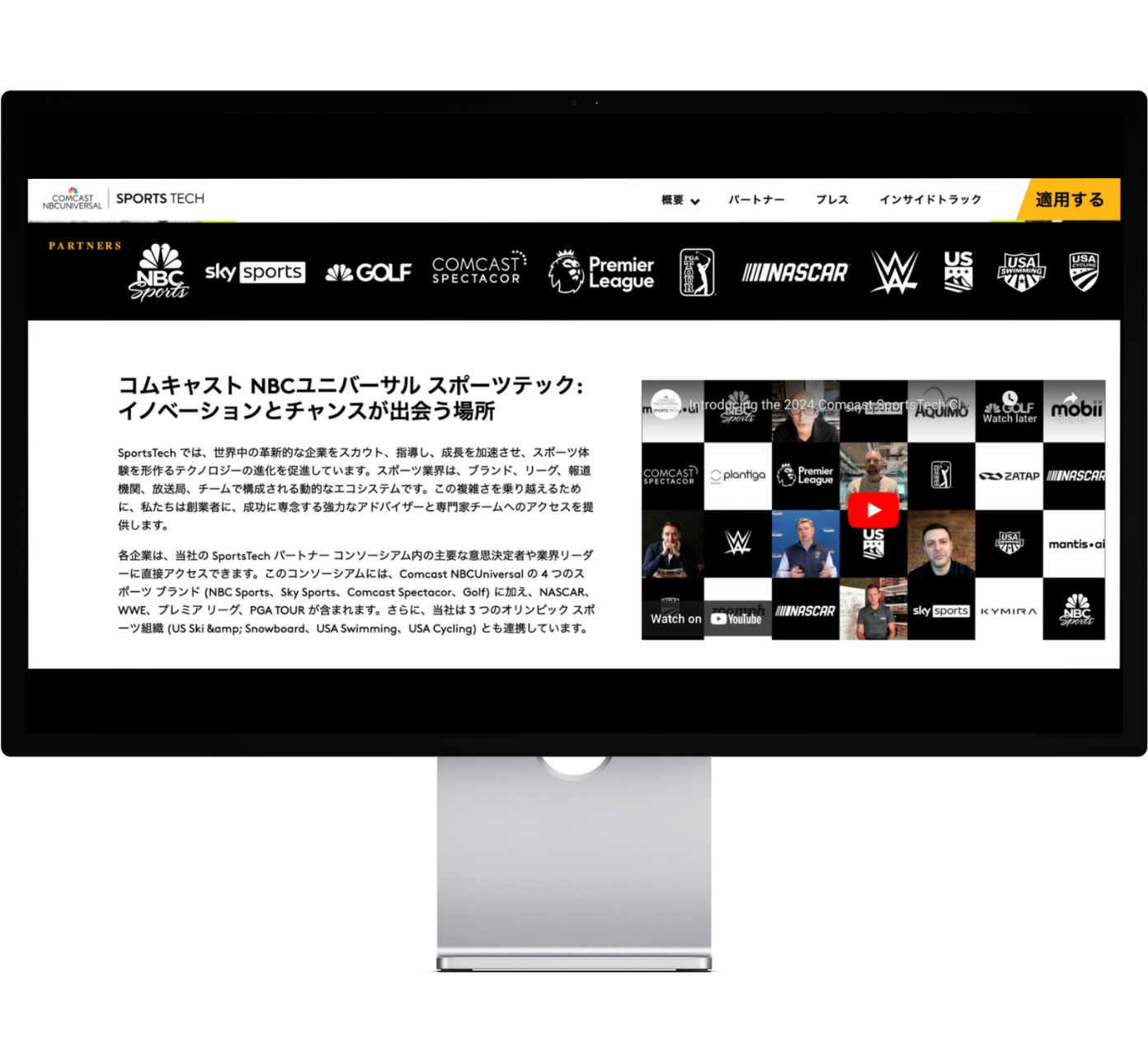Open the Sky Sports partner logo
Screen dimensions: 1148x1062
(255, 272)
